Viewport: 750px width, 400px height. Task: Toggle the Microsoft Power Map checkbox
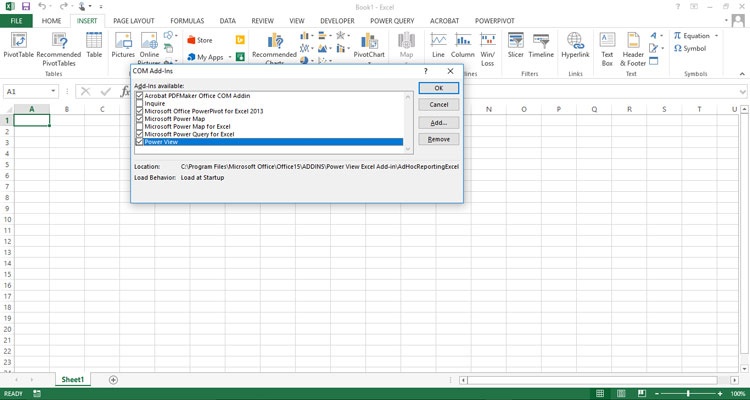coord(140,119)
